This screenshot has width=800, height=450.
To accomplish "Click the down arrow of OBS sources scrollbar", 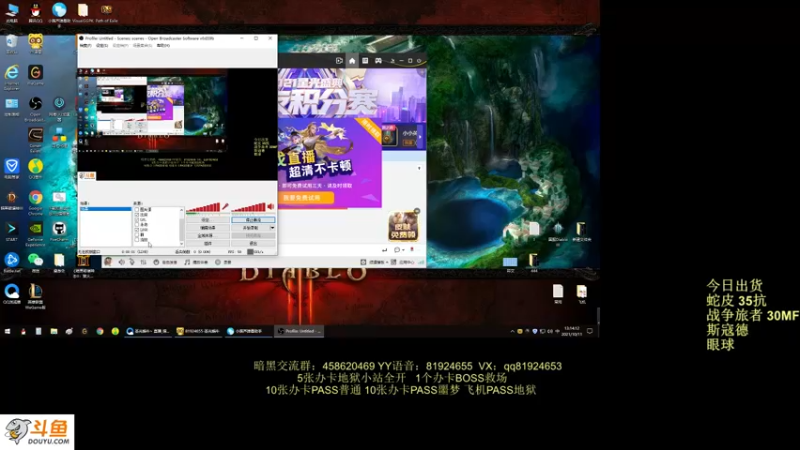I will click(182, 244).
